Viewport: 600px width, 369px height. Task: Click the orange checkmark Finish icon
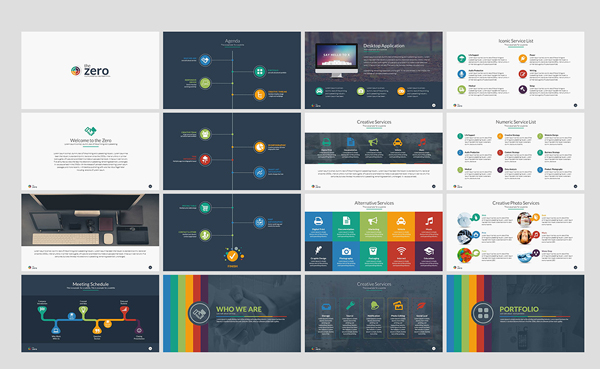[x=232, y=255]
